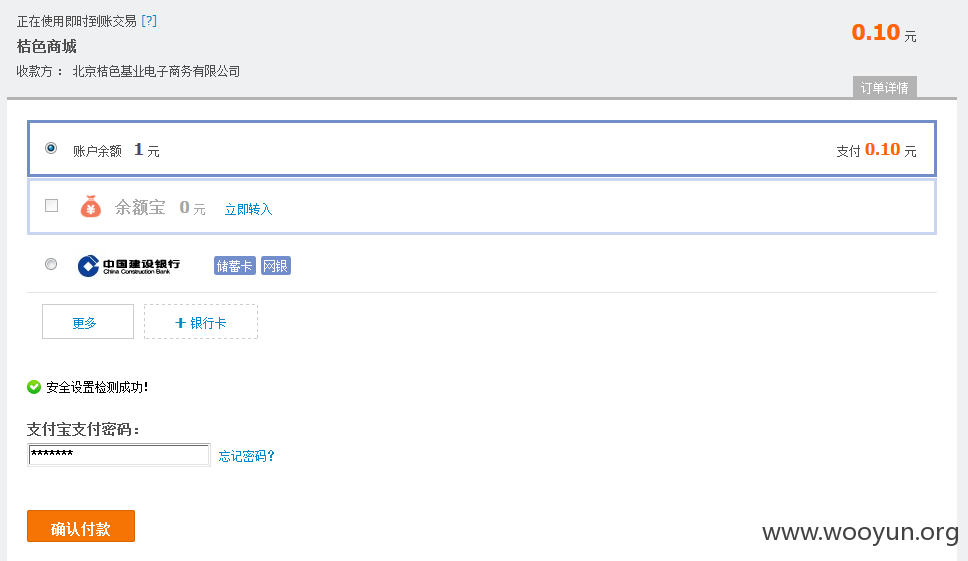Click the 支付 0.10 元 amount in balance row
This screenshot has width=968, height=561.
(876, 149)
